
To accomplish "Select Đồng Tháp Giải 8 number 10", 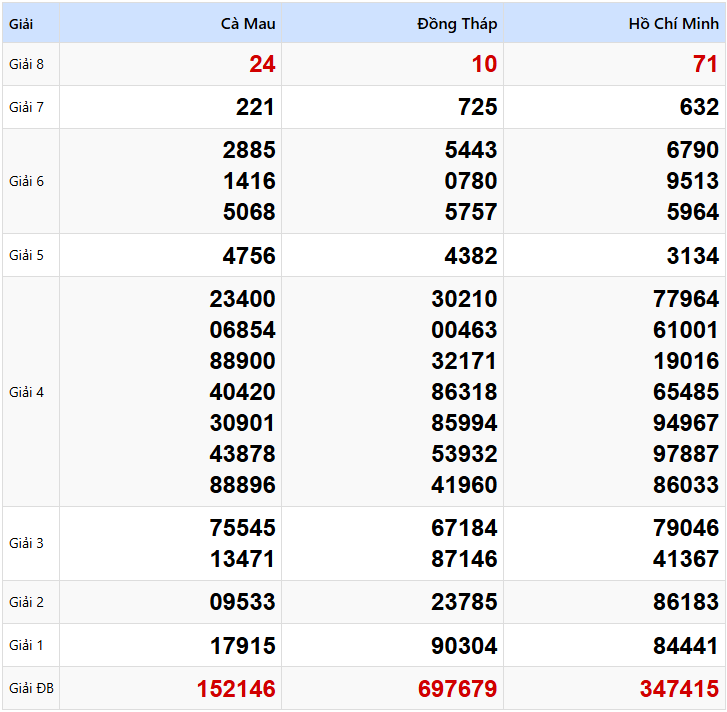I will coord(485,64).
